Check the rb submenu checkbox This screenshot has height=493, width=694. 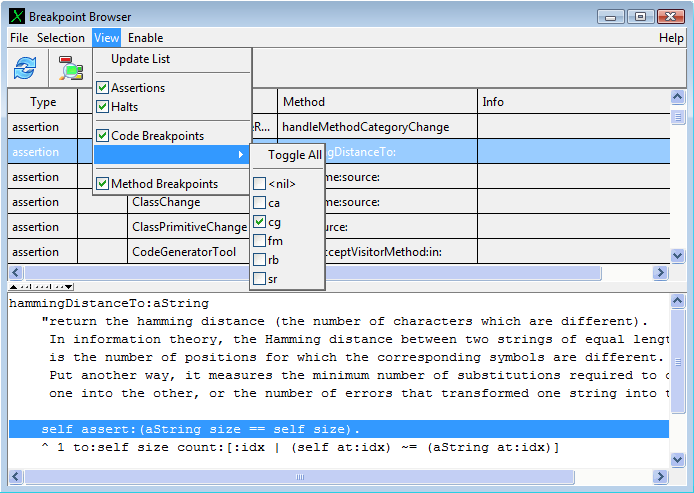[x=260, y=260]
